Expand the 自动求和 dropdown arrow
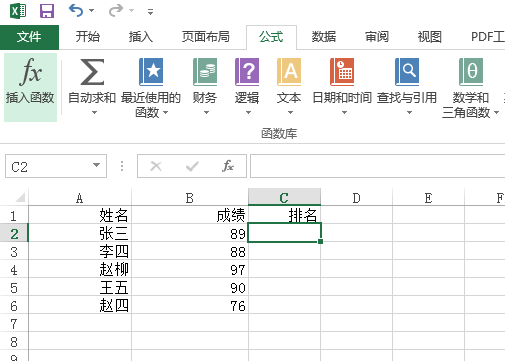The height and width of the screenshot is (361, 505). [x=94, y=113]
